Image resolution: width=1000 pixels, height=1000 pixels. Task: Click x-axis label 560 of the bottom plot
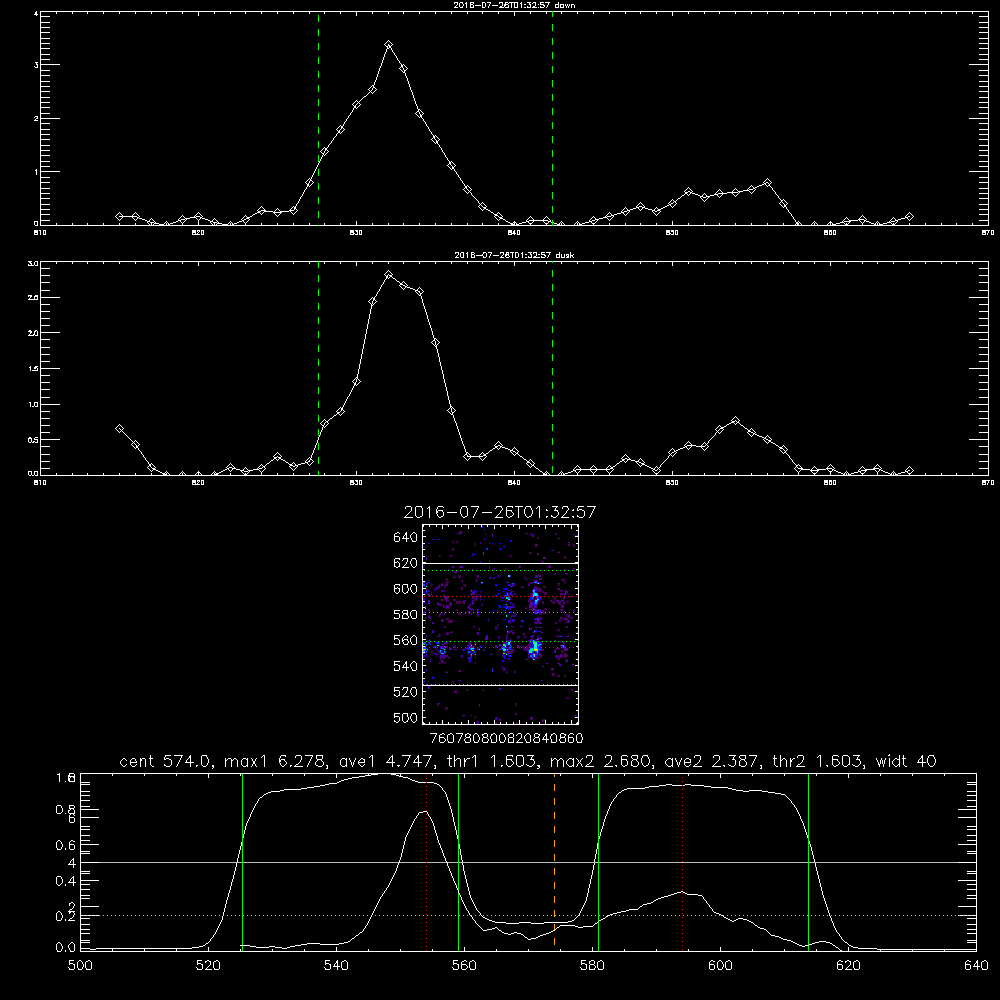click(464, 966)
